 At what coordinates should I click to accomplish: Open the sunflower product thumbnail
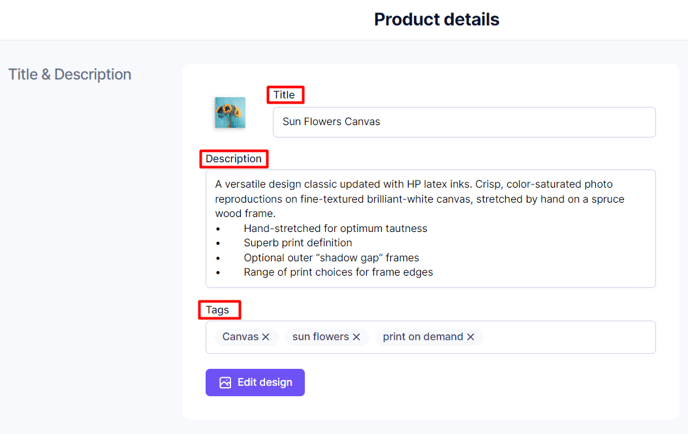230,113
